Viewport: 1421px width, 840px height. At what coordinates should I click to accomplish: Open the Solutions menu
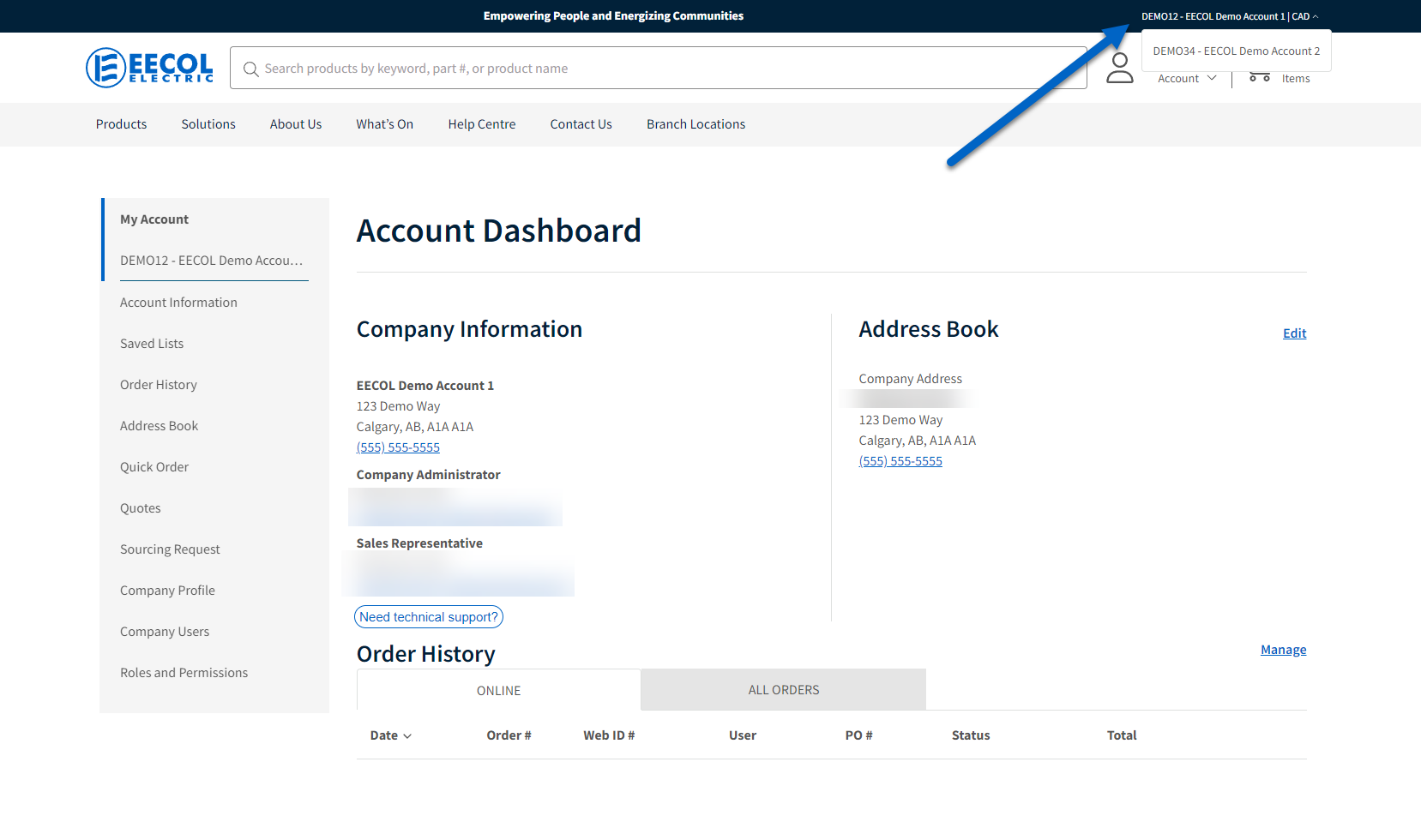pos(208,124)
